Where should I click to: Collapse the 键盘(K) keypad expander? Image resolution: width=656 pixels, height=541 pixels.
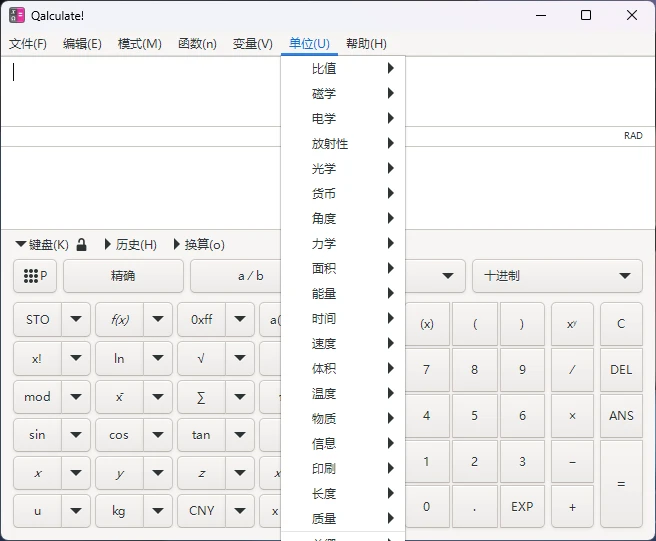pyautogui.click(x=42, y=244)
